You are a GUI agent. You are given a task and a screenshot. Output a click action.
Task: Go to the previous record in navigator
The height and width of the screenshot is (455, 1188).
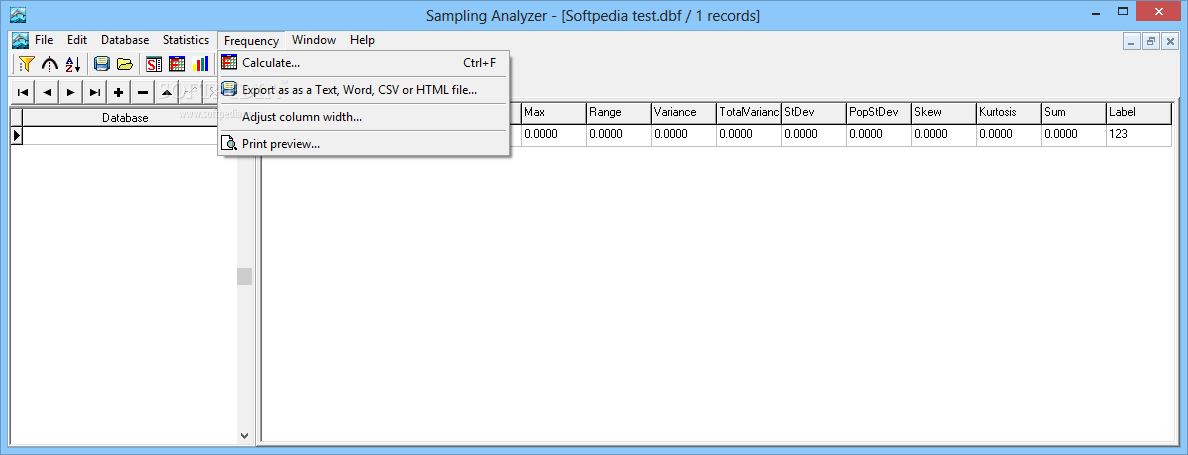click(46, 92)
